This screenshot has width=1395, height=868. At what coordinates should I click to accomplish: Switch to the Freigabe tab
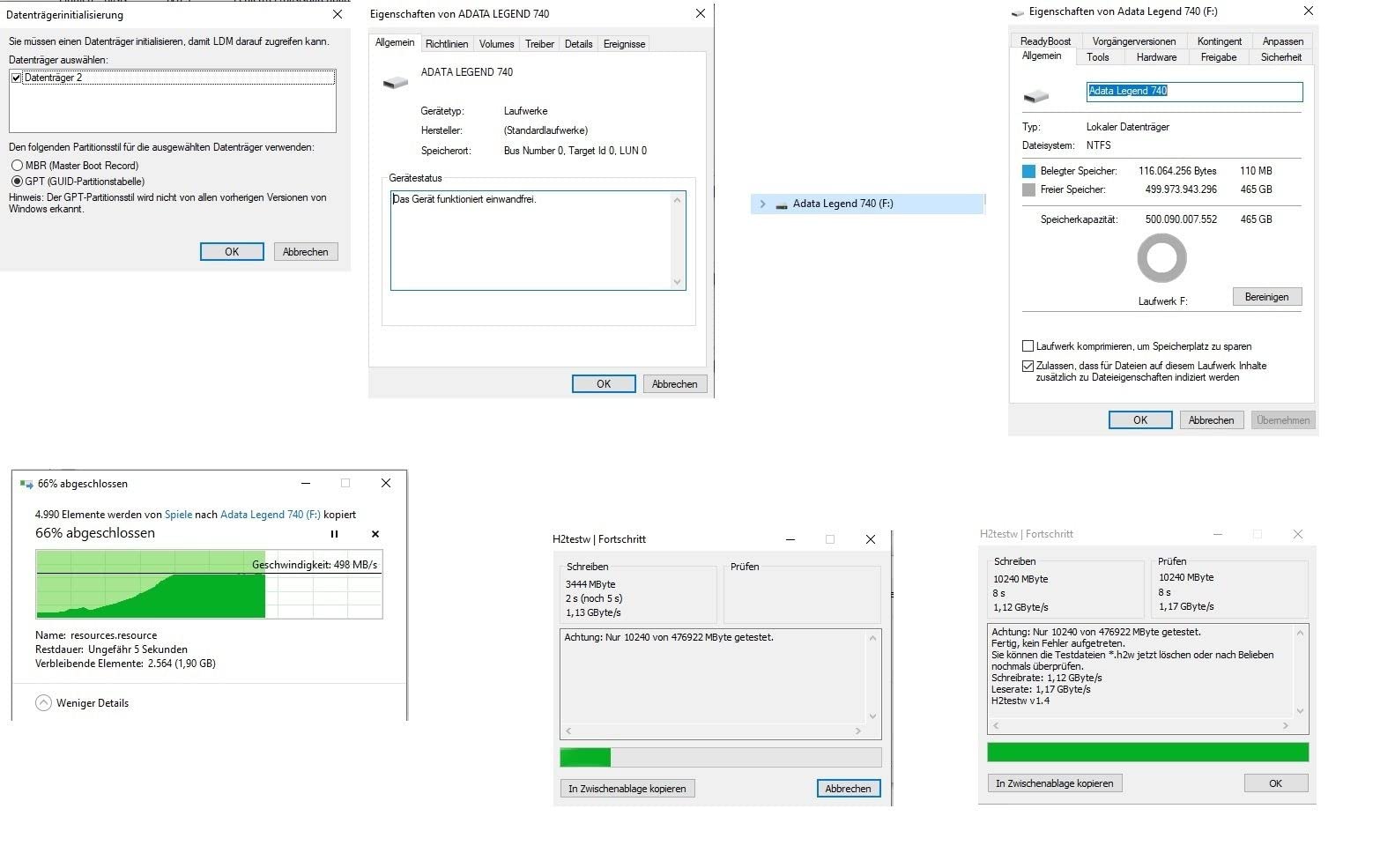(x=1219, y=57)
